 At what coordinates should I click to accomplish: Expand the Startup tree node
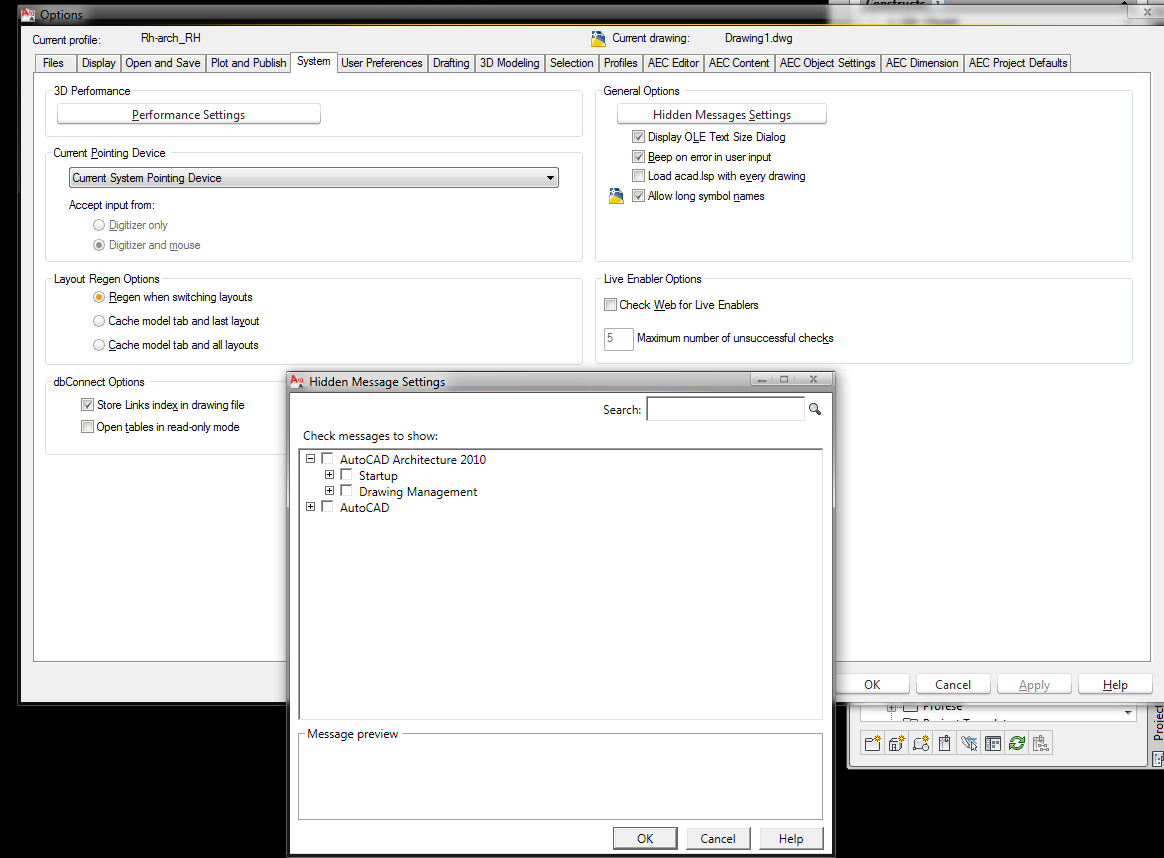pos(330,474)
